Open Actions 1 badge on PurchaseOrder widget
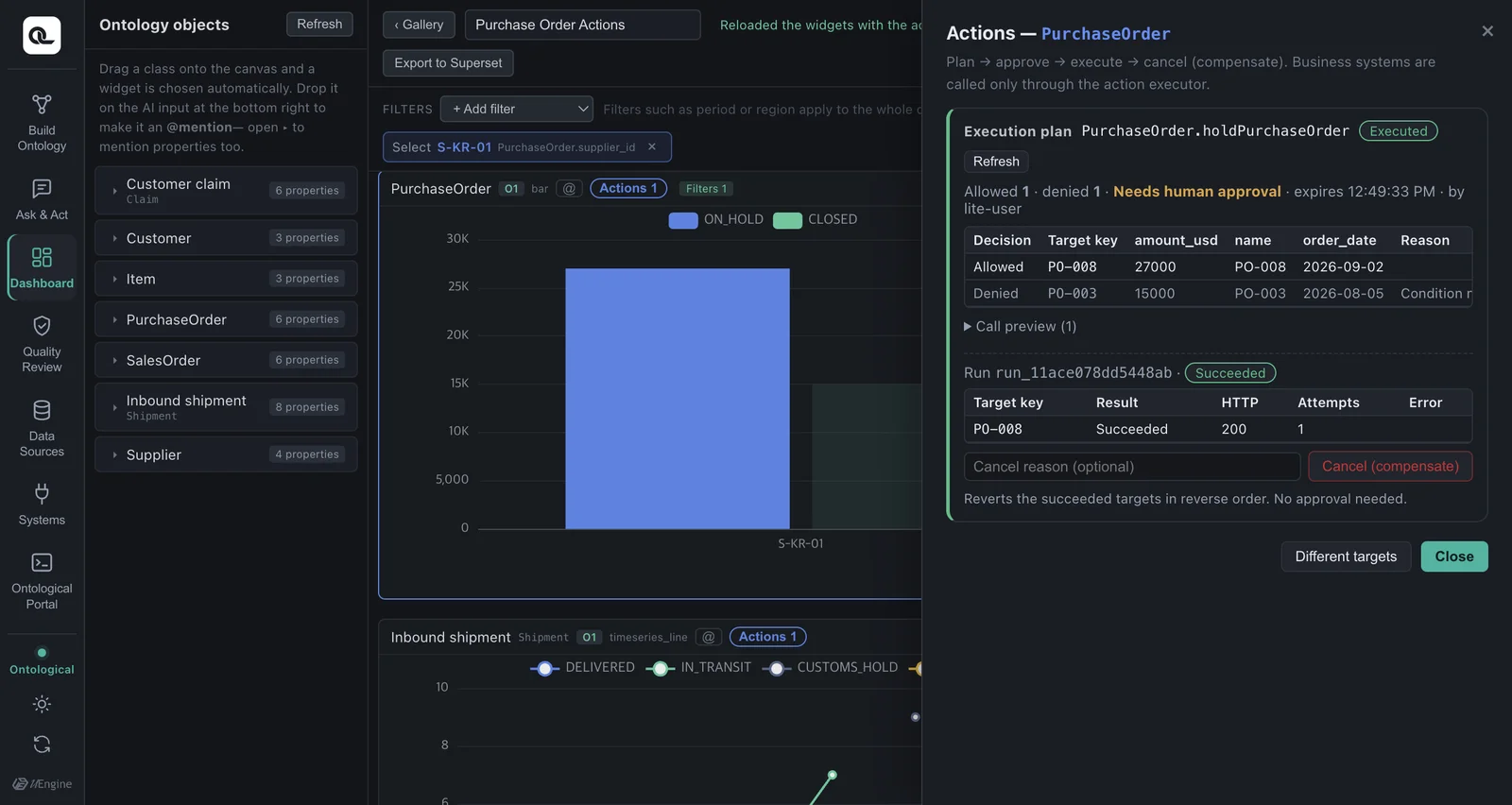The height and width of the screenshot is (805, 1512). click(x=628, y=188)
